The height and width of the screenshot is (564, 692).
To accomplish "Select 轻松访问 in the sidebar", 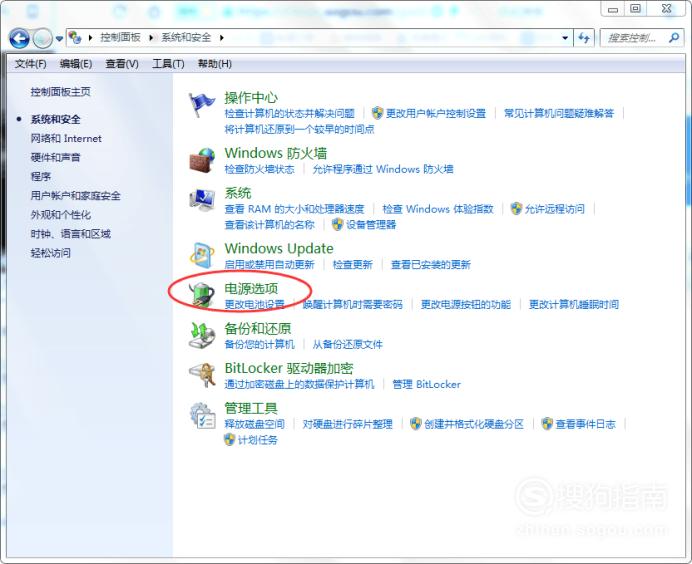I will 51,253.
